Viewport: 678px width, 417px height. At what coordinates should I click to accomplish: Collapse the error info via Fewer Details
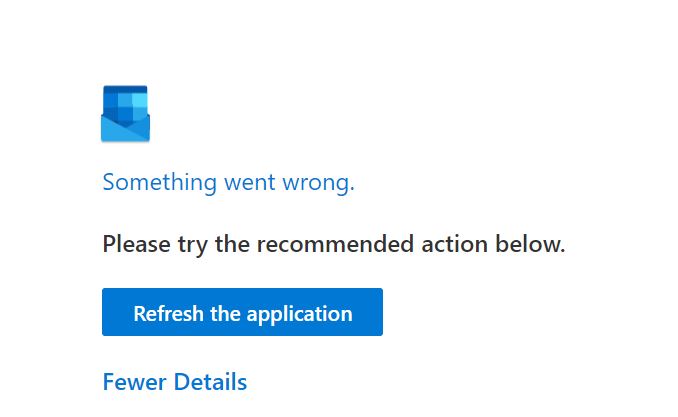tap(175, 382)
